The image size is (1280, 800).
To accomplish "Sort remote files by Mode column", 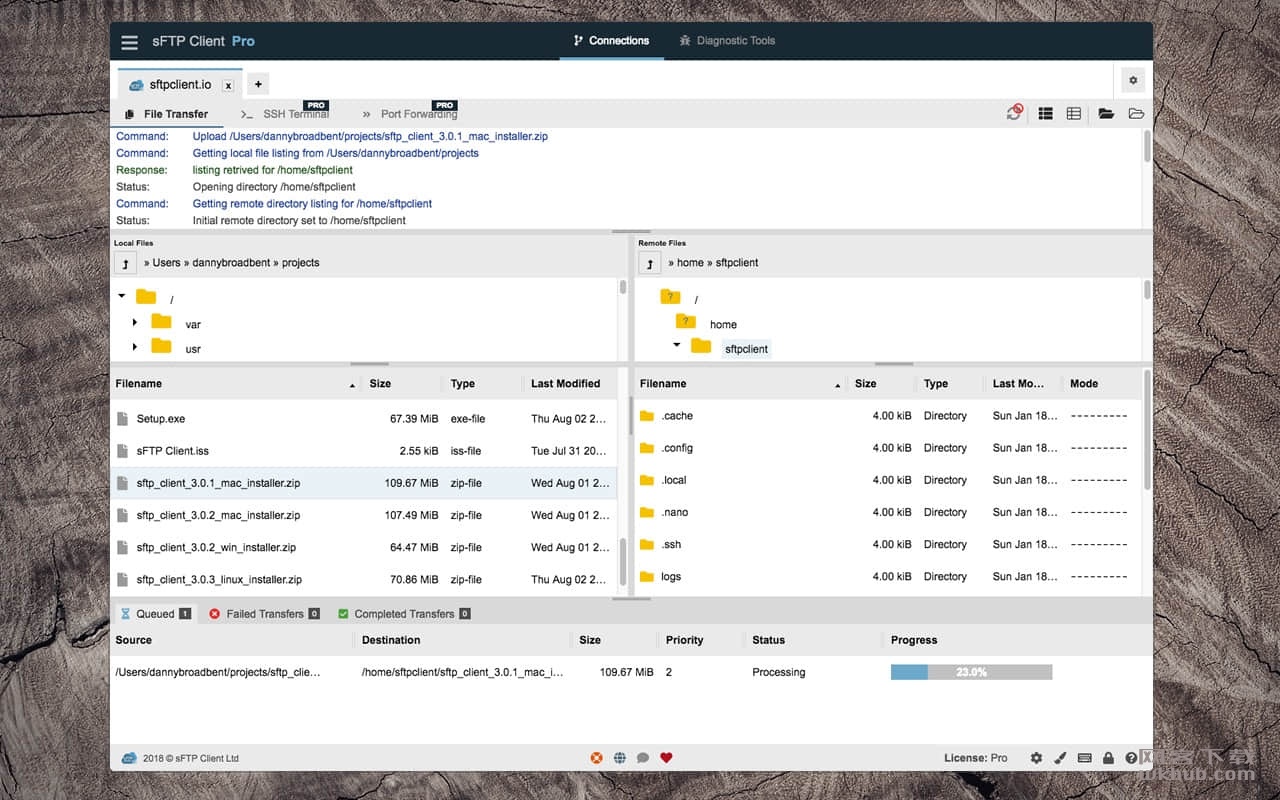I will (1084, 384).
